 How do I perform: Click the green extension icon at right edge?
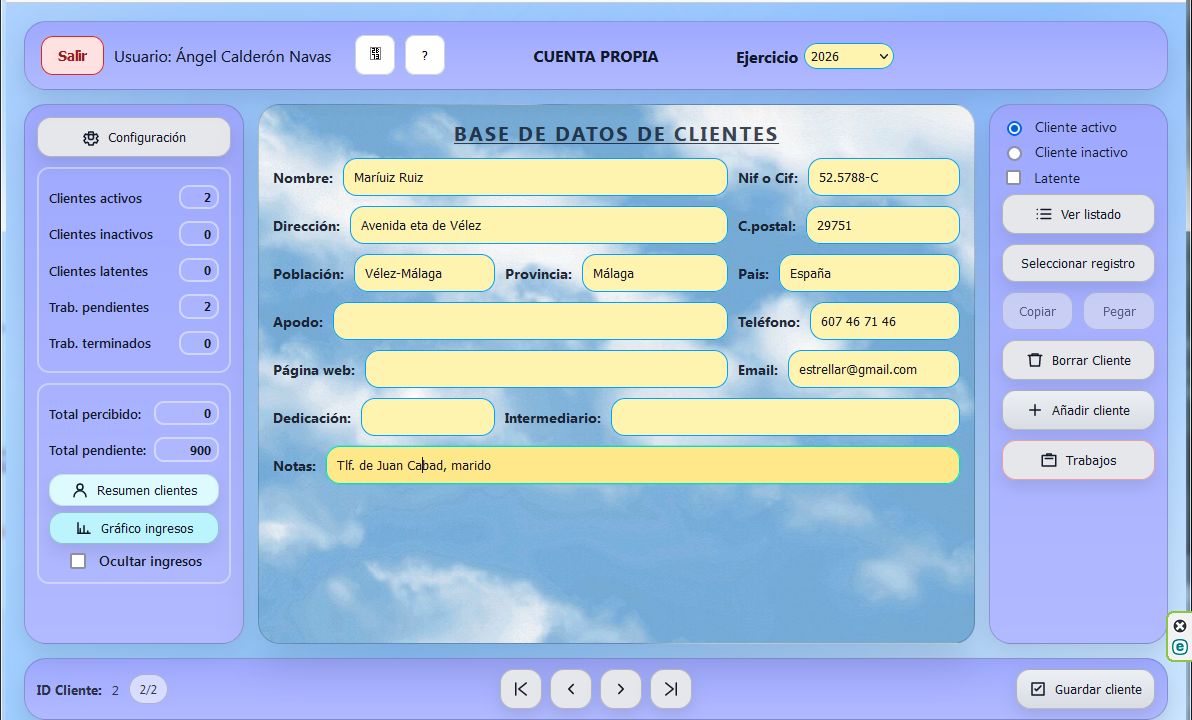(1180, 647)
